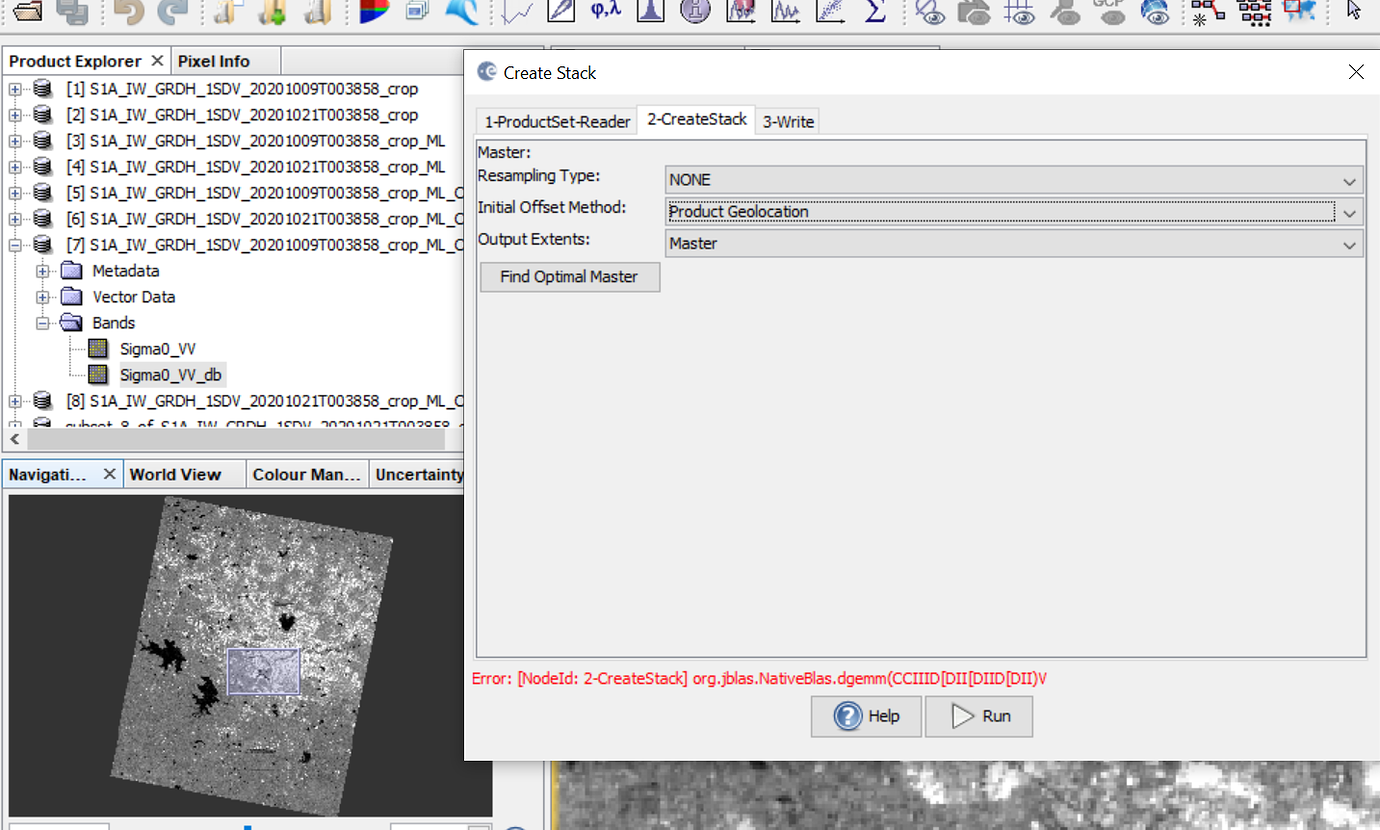This screenshot has height=830, width=1380.
Task: Switch to the 3-Write tab
Action: click(788, 121)
